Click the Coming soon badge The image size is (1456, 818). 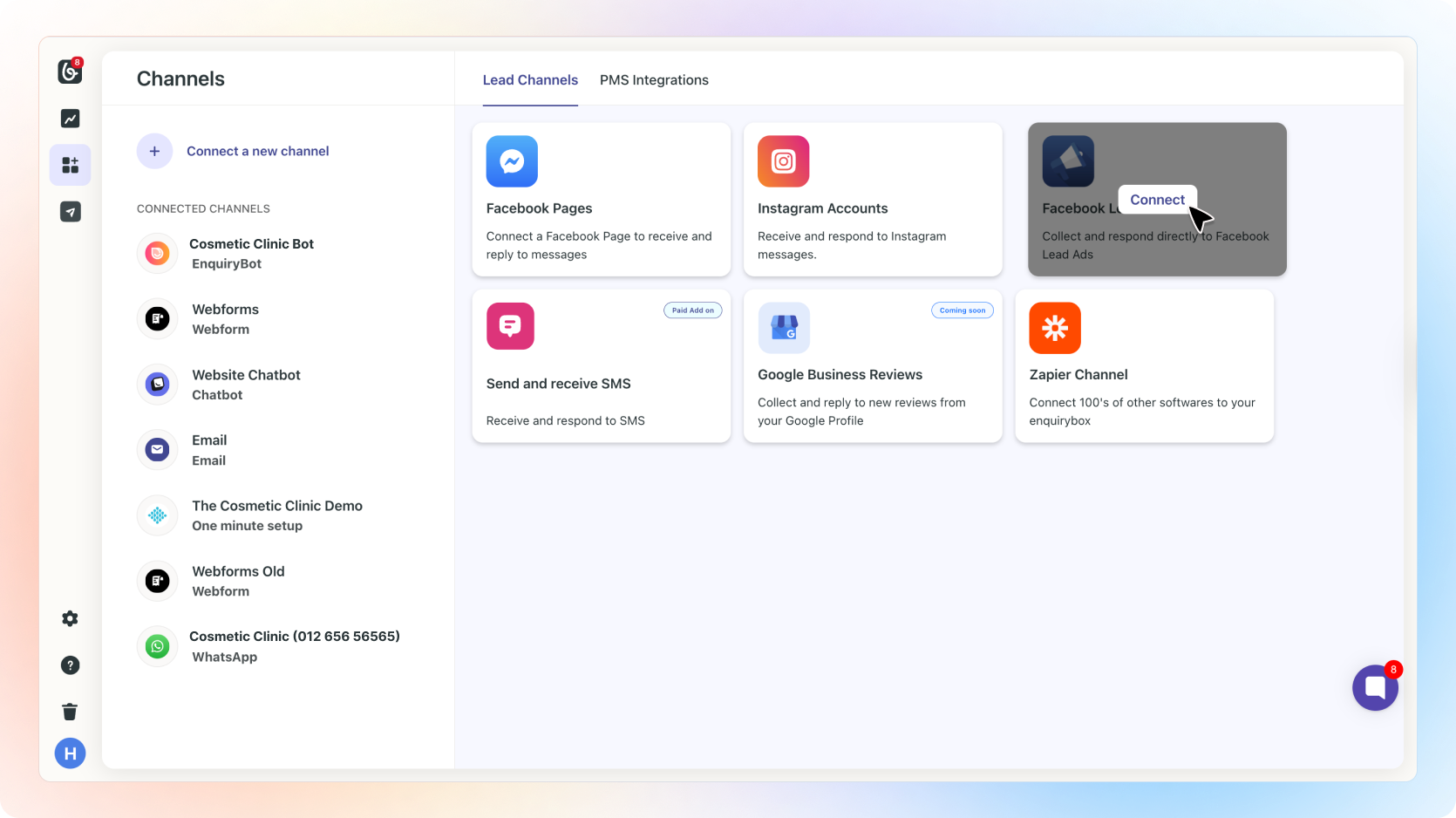coord(963,310)
